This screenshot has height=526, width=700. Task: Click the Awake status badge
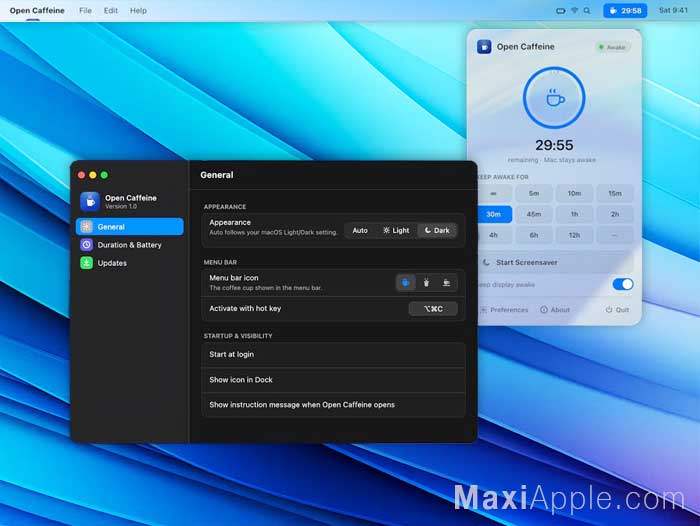pos(612,47)
